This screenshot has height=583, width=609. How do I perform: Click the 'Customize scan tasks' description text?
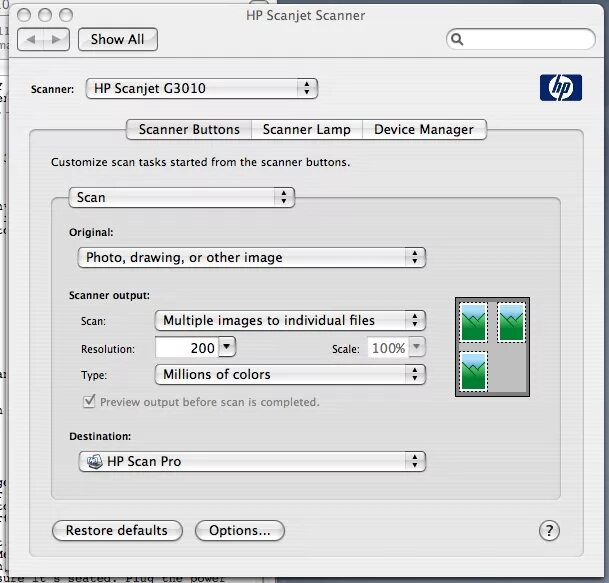[200, 162]
